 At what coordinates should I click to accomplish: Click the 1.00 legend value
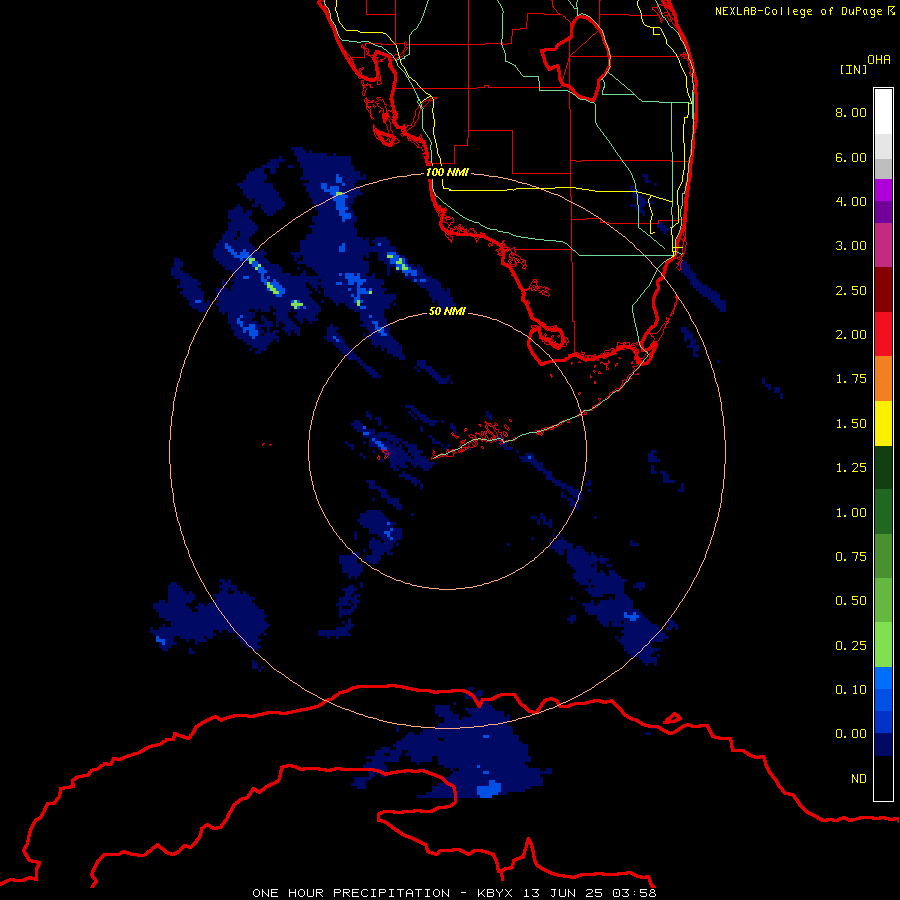[x=851, y=513]
